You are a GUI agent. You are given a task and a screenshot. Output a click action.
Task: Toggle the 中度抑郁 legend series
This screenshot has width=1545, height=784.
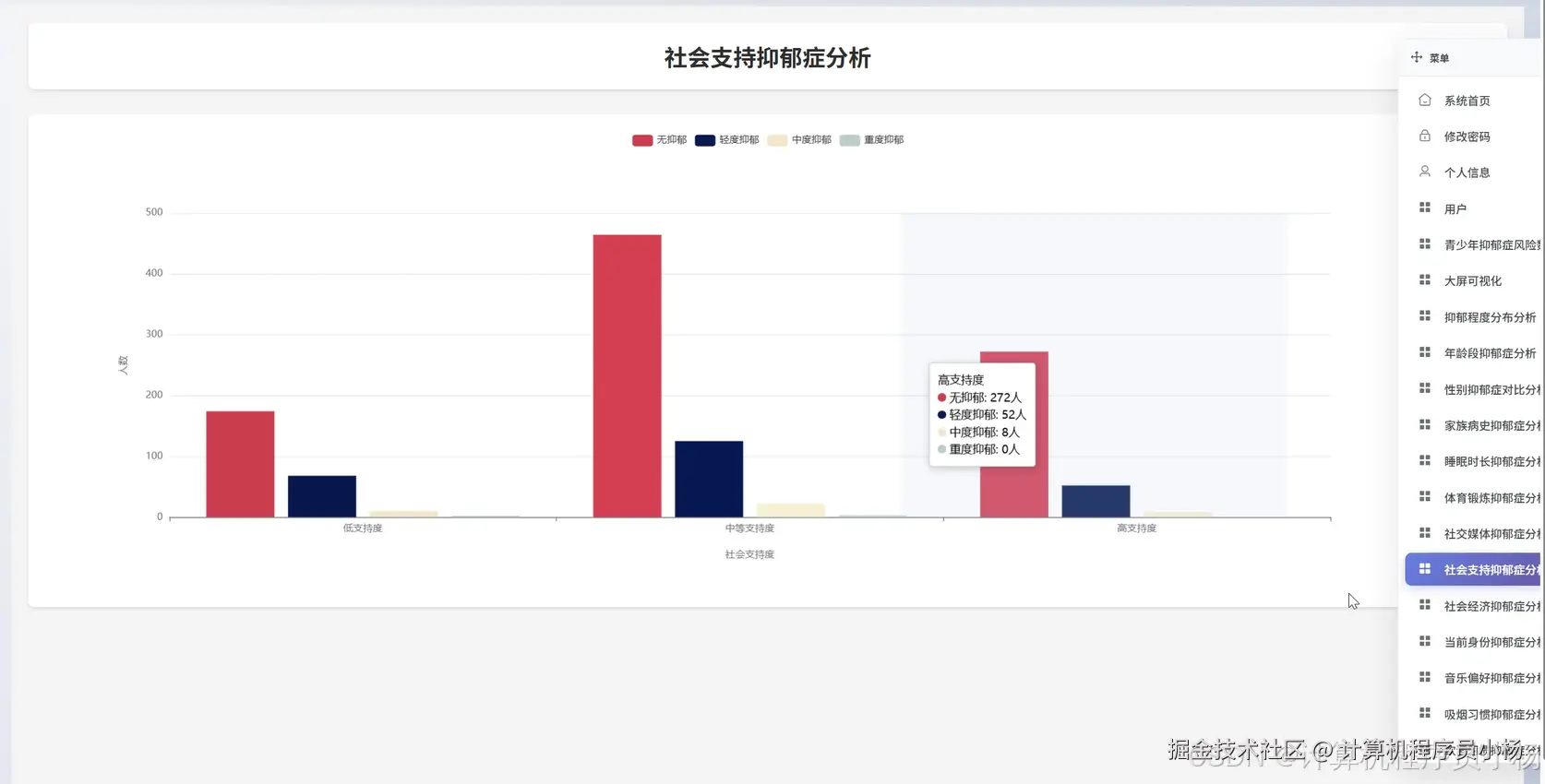pyautogui.click(x=799, y=140)
